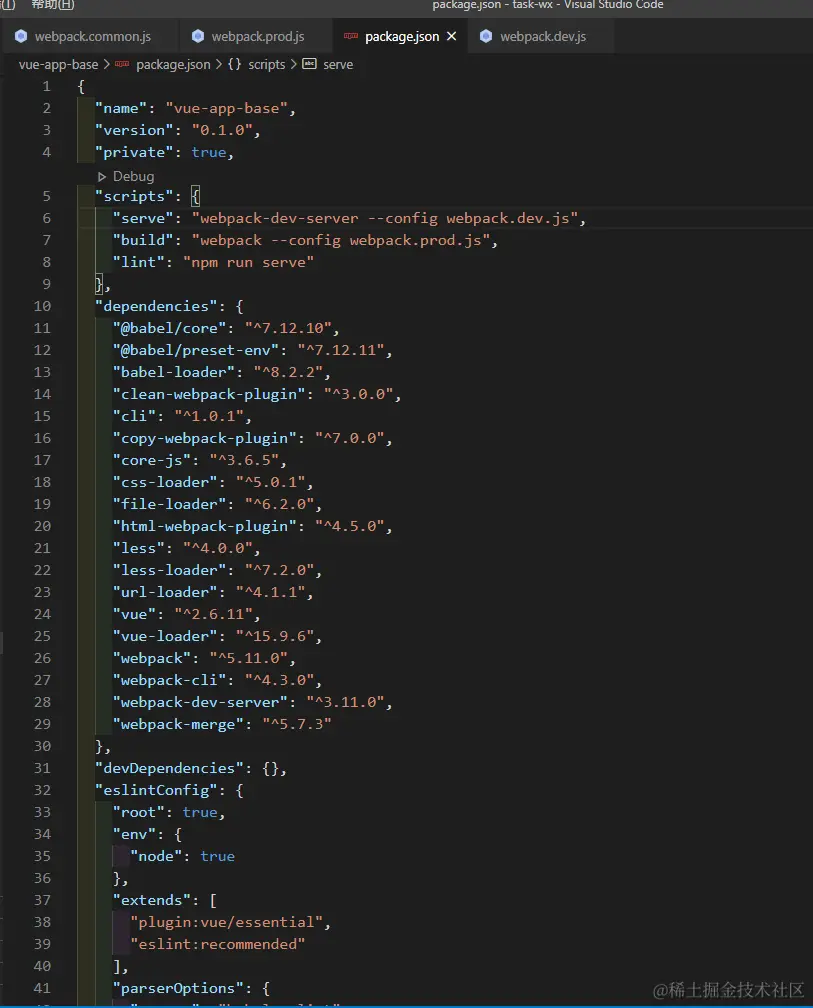Click the "plugin:vue/essential" string
The image size is (813, 1008).
(226, 922)
